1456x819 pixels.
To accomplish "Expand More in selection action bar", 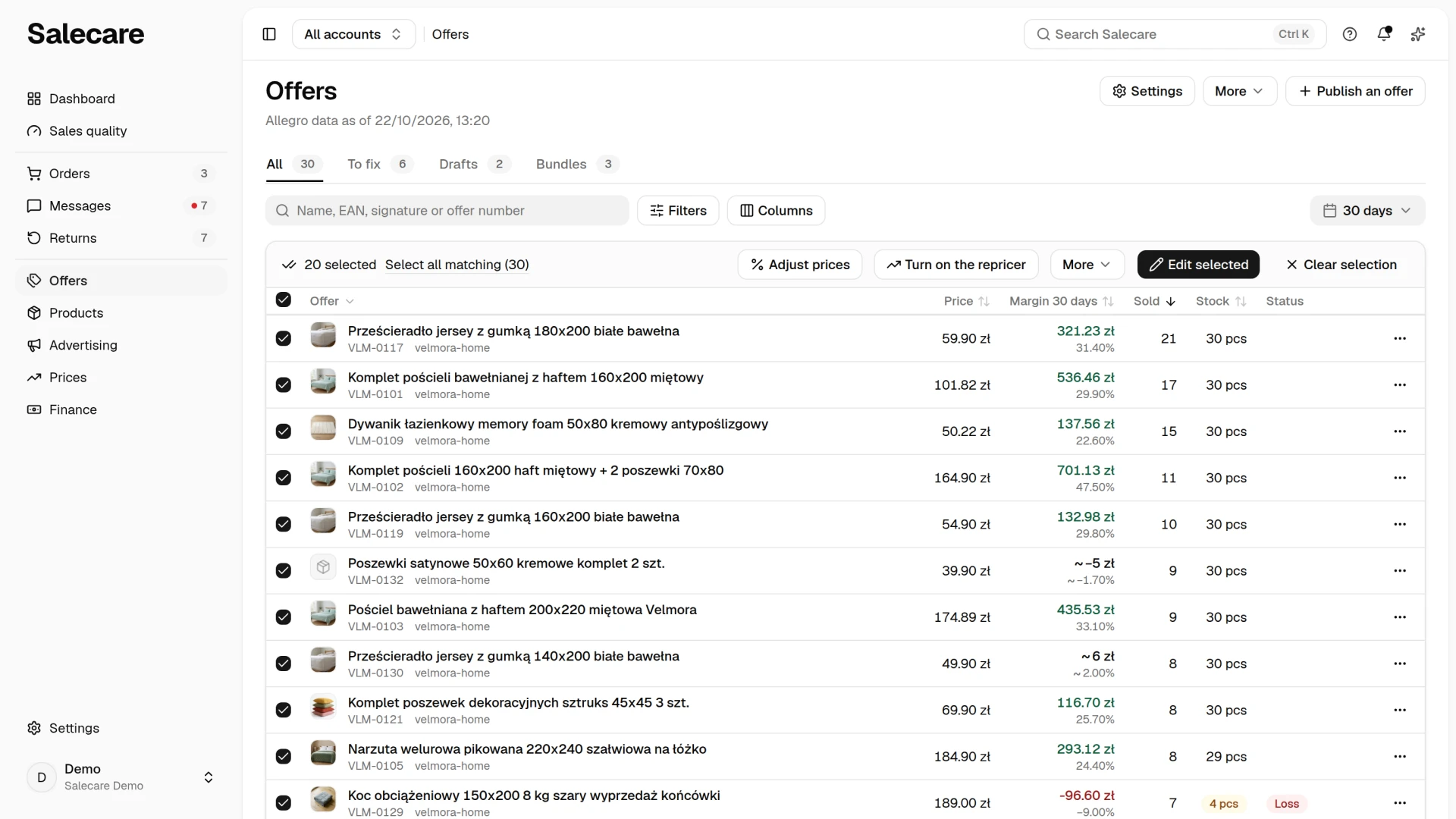I will [1087, 265].
